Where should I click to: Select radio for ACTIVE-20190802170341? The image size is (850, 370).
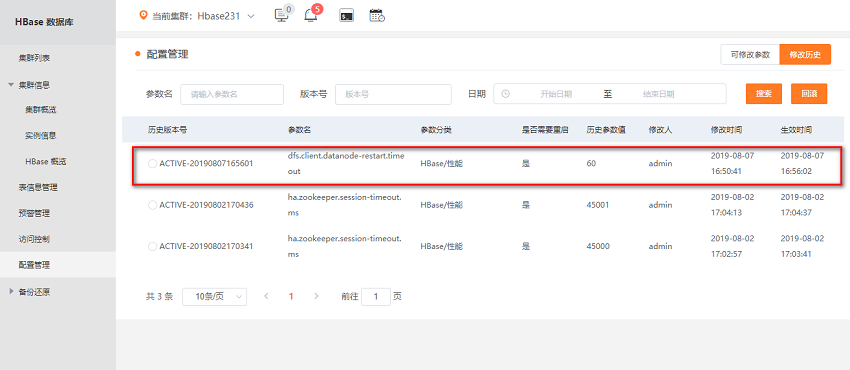click(x=152, y=246)
